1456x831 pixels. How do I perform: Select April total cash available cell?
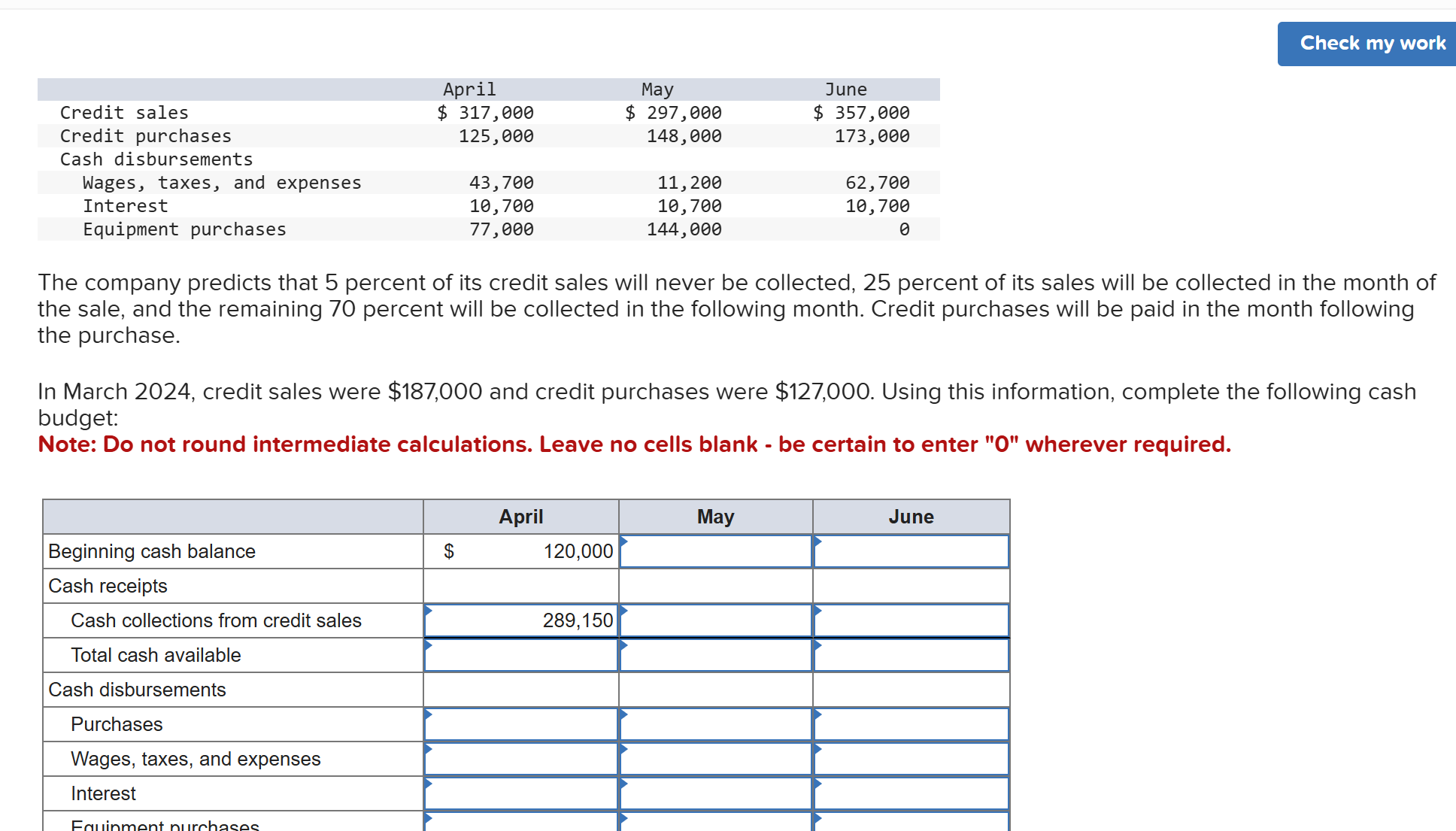coord(520,655)
